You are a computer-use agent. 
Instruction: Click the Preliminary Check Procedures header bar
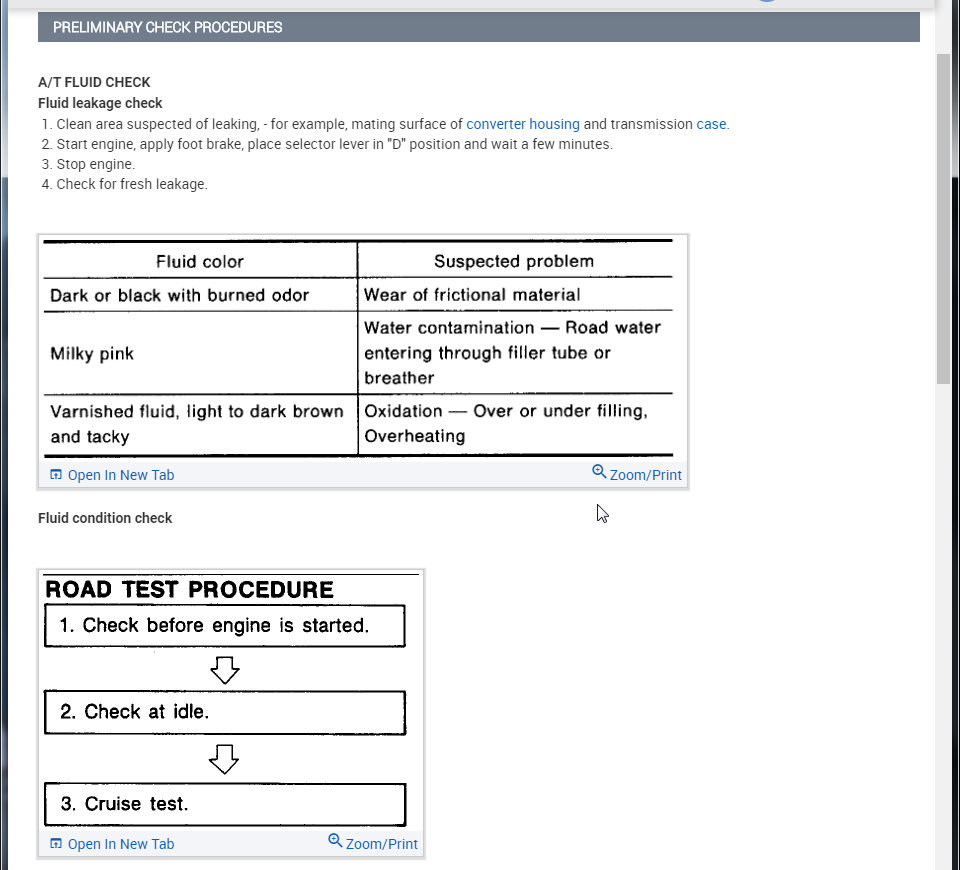pyautogui.click(x=479, y=28)
